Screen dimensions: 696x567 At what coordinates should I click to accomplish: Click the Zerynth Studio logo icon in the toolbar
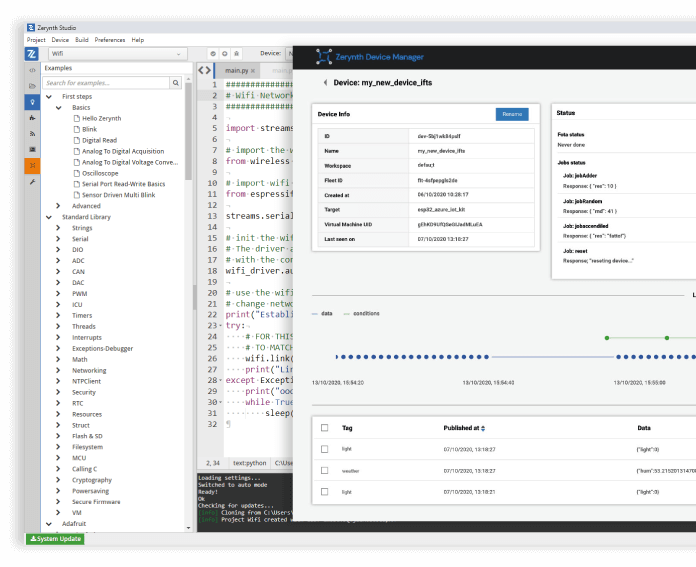pos(32,54)
